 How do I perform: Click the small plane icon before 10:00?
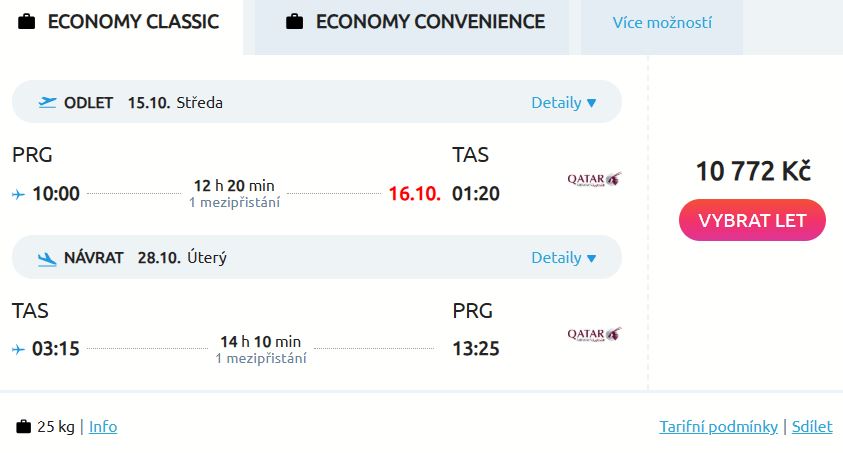[x=18, y=194]
